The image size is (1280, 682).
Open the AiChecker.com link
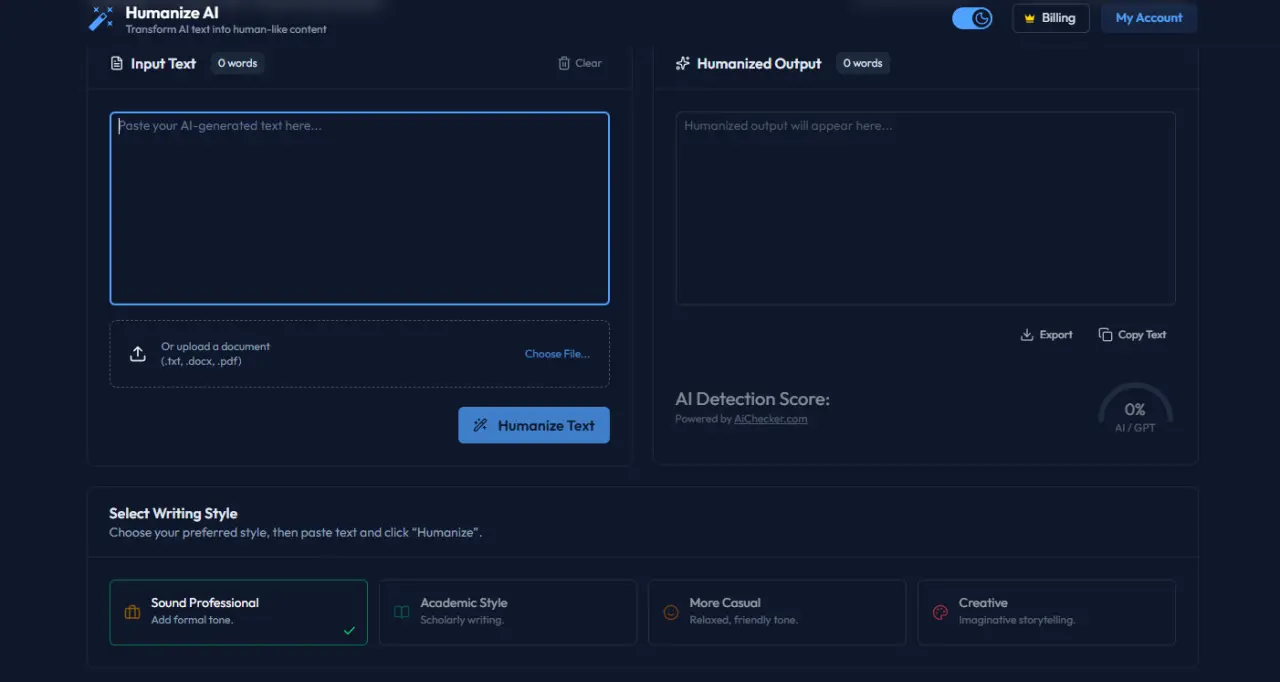click(770, 419)
